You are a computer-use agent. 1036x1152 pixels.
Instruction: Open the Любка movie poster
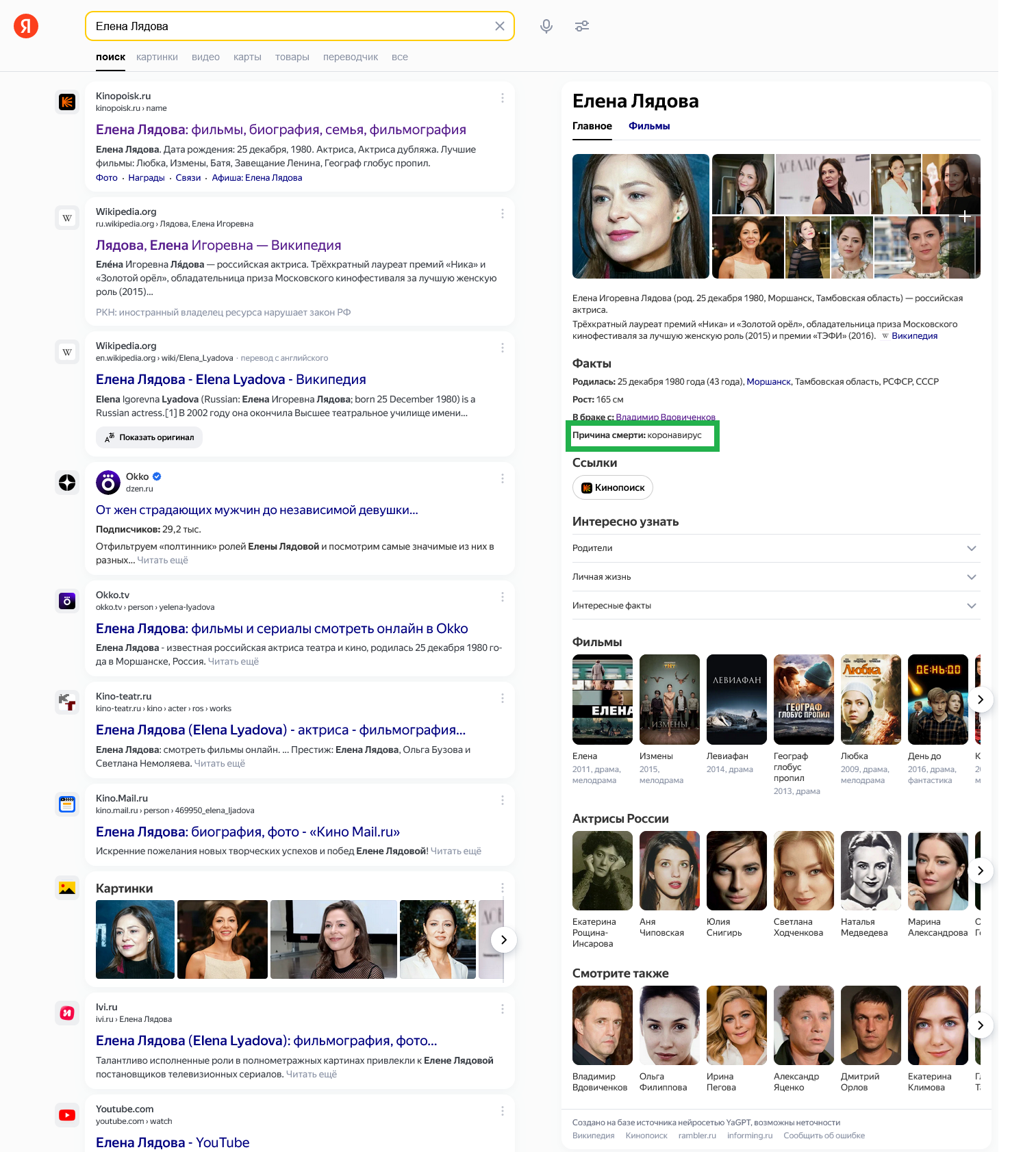coord(871,700)
